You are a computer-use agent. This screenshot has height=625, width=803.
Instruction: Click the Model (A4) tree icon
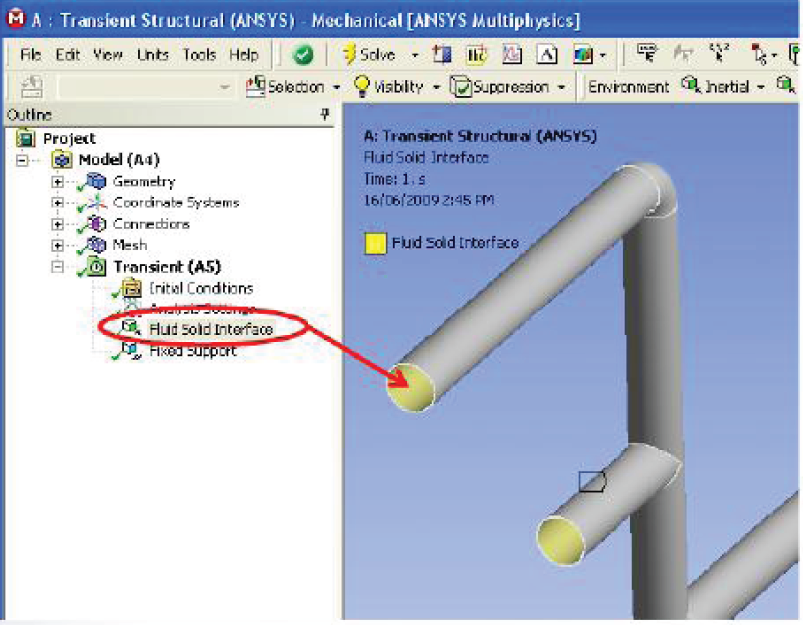pos(62,160)
